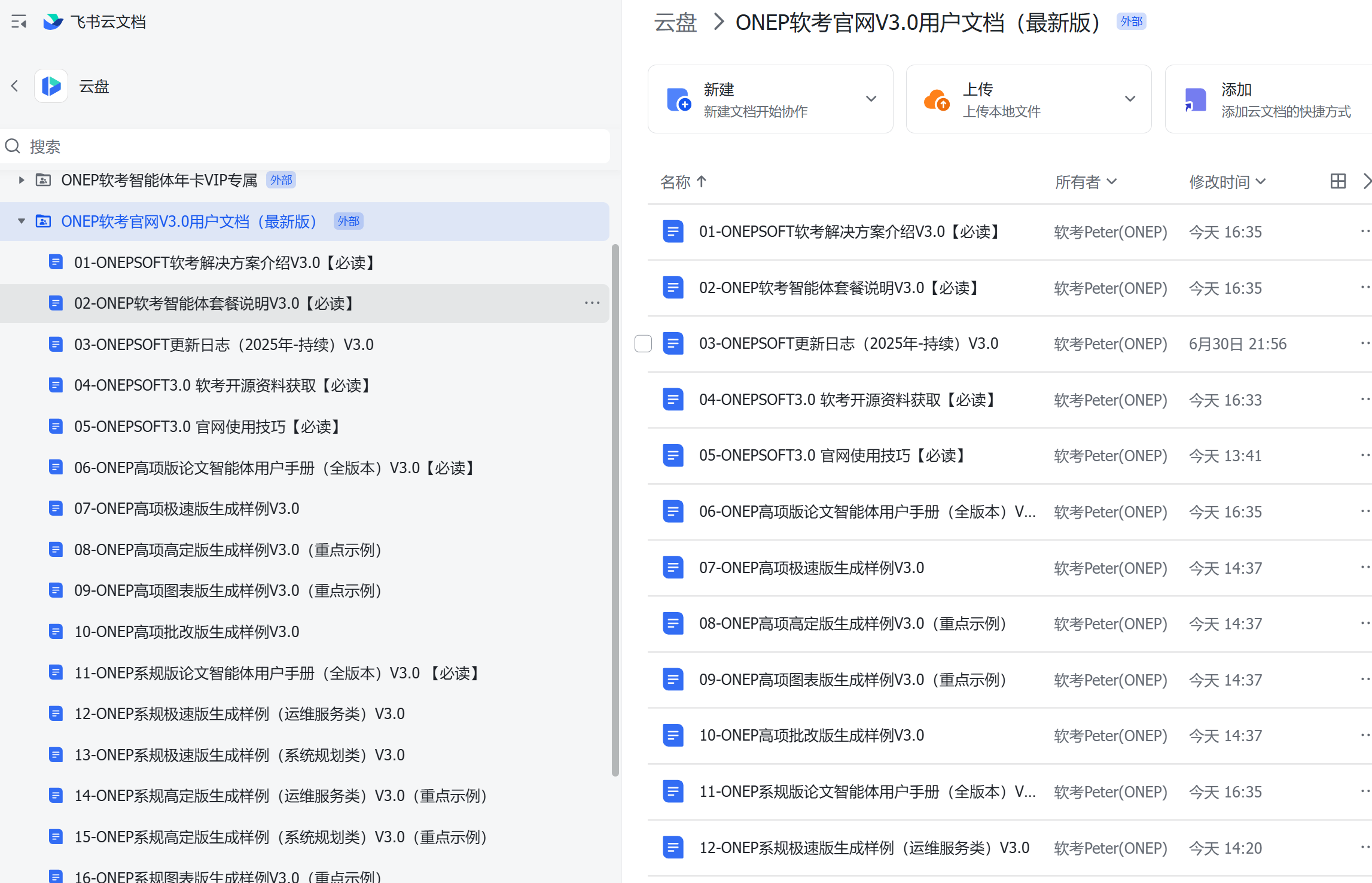Click the 云盘 drive icon in sidebar
Viewport: 1372px width, 883px height.
[51, 86]
